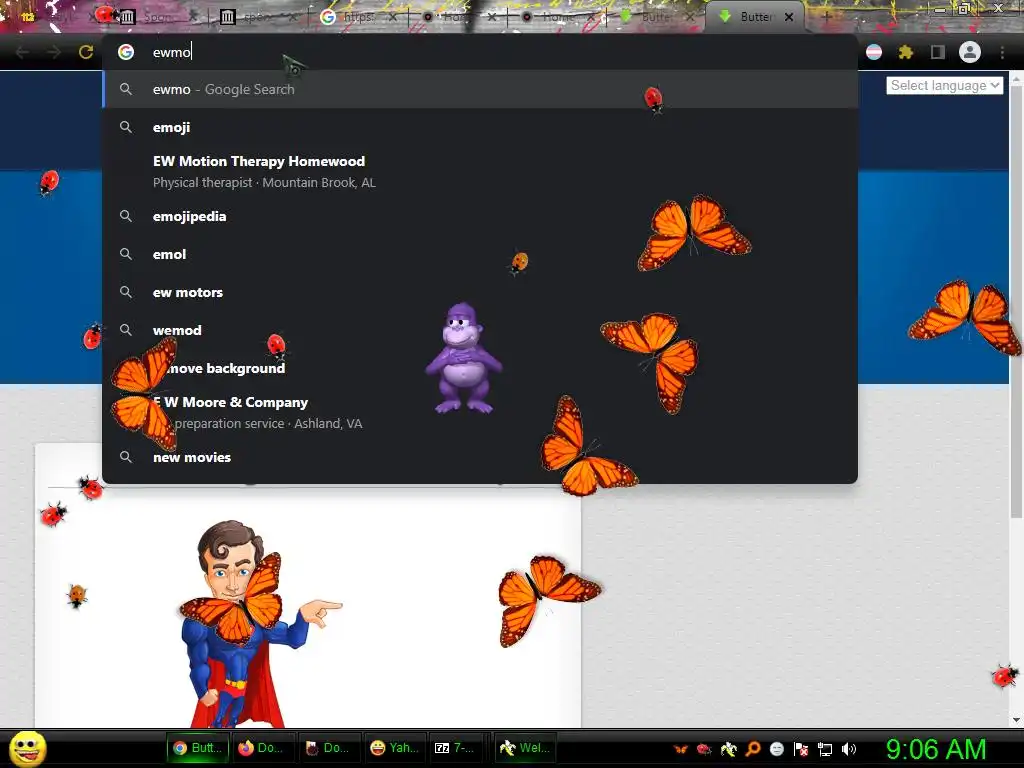Click the Google logo in the address bar
This screenshot has height=768, width=1024.
(126, 52)
